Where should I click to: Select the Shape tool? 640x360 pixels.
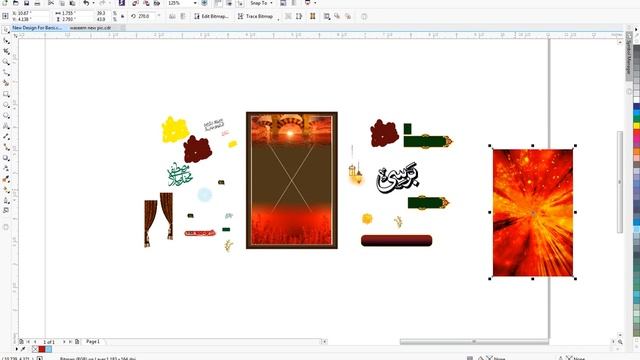click(6, 41)
